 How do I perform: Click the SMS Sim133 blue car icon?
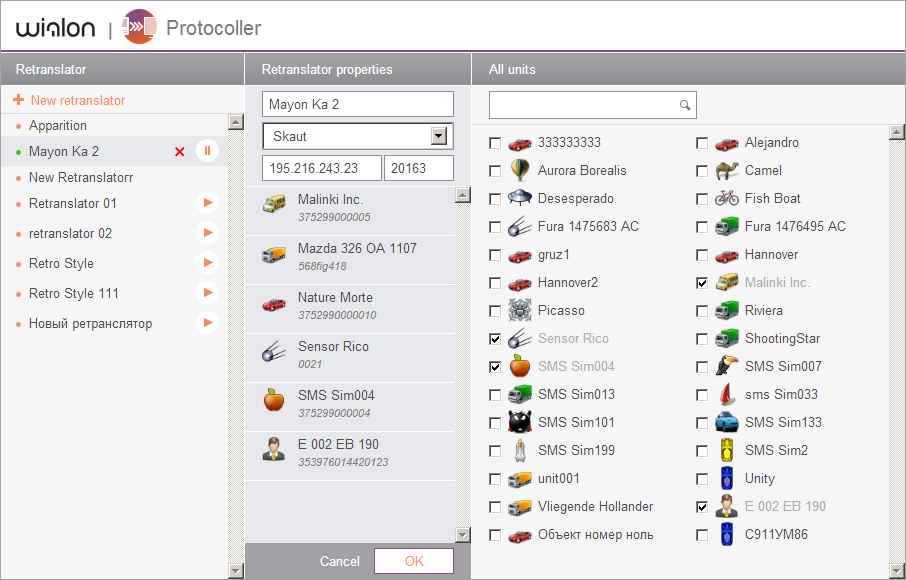tap(727, 422)
